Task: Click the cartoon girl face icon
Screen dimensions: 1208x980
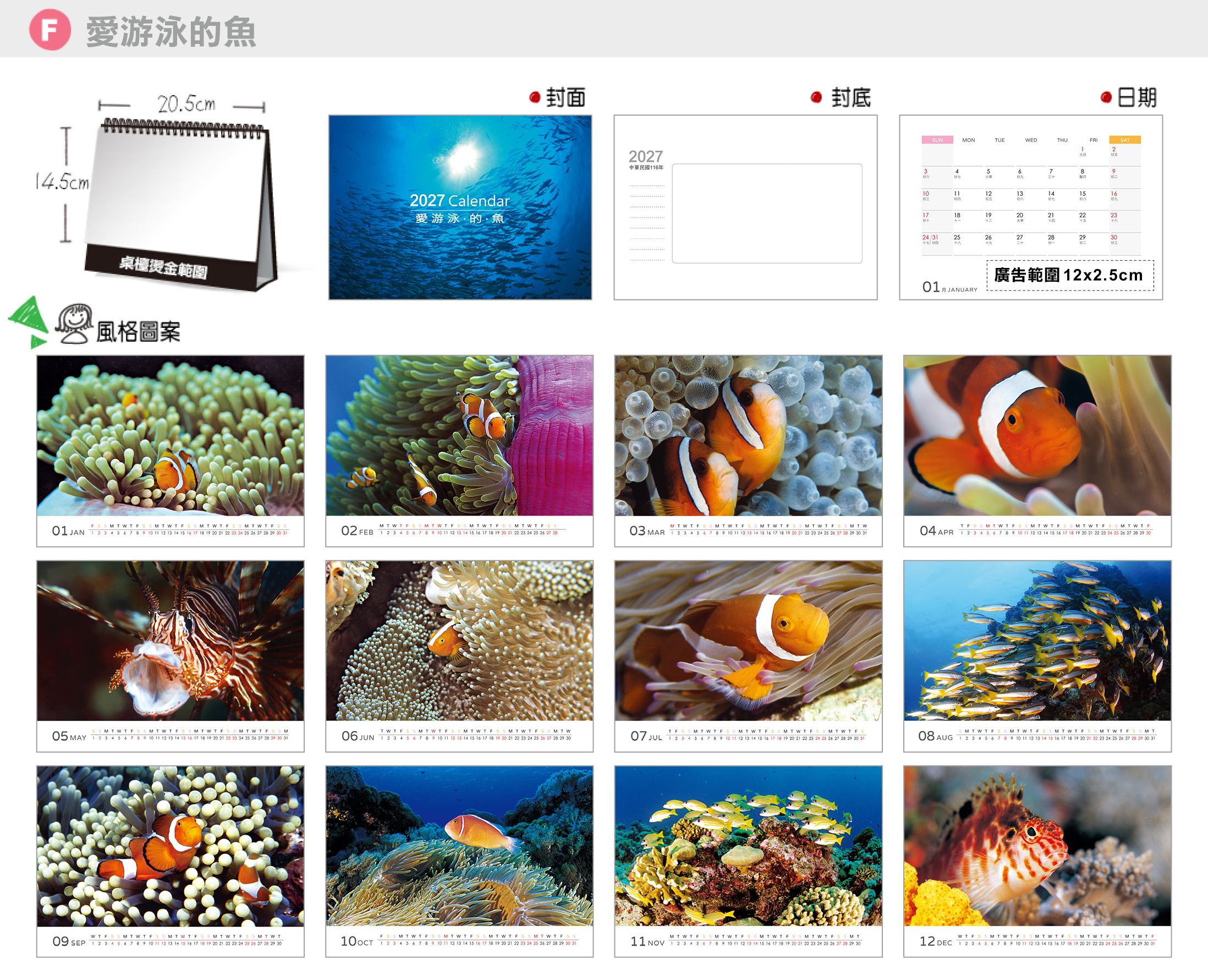Action: point(74,324)
